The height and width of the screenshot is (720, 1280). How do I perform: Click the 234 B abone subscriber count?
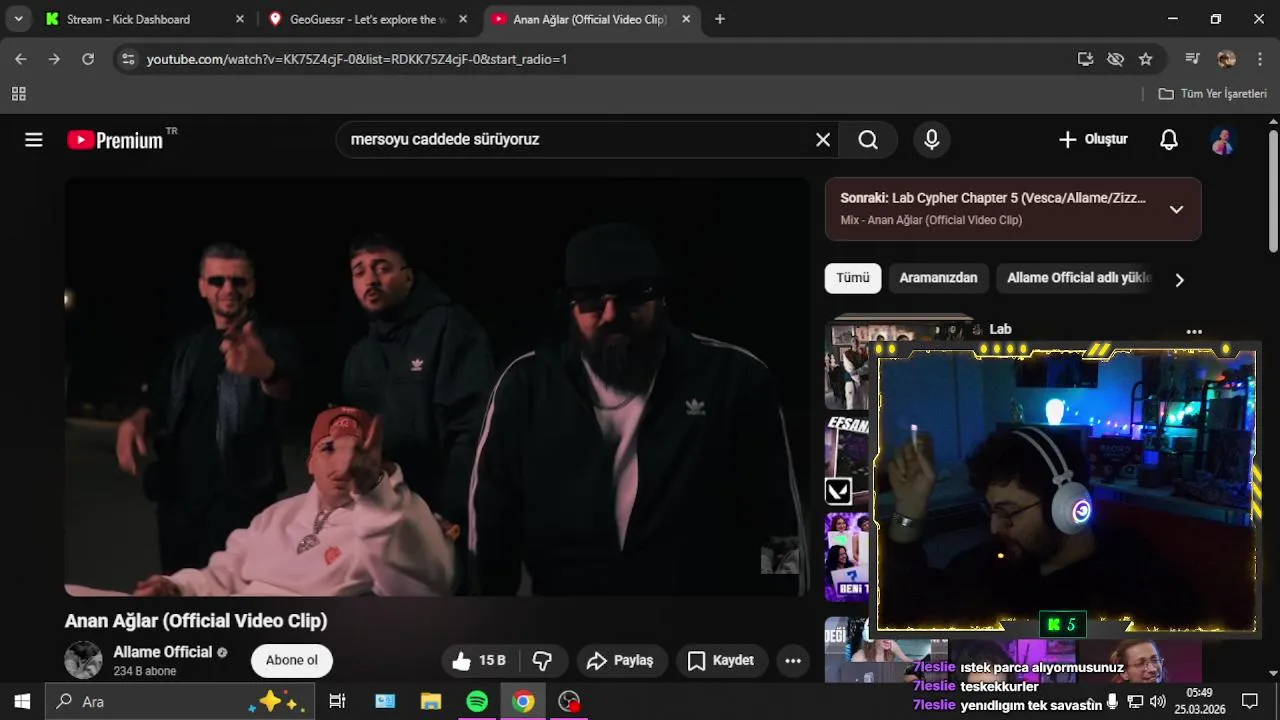[x=145, y=672]
